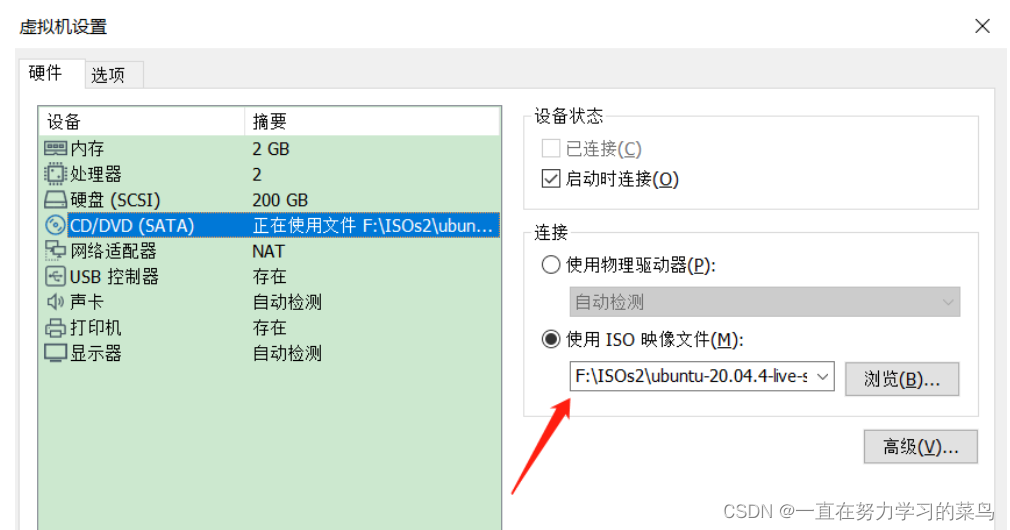Select the 显示器 device row
This screenshot has width=1010, height=530.
tap(269, 353)
